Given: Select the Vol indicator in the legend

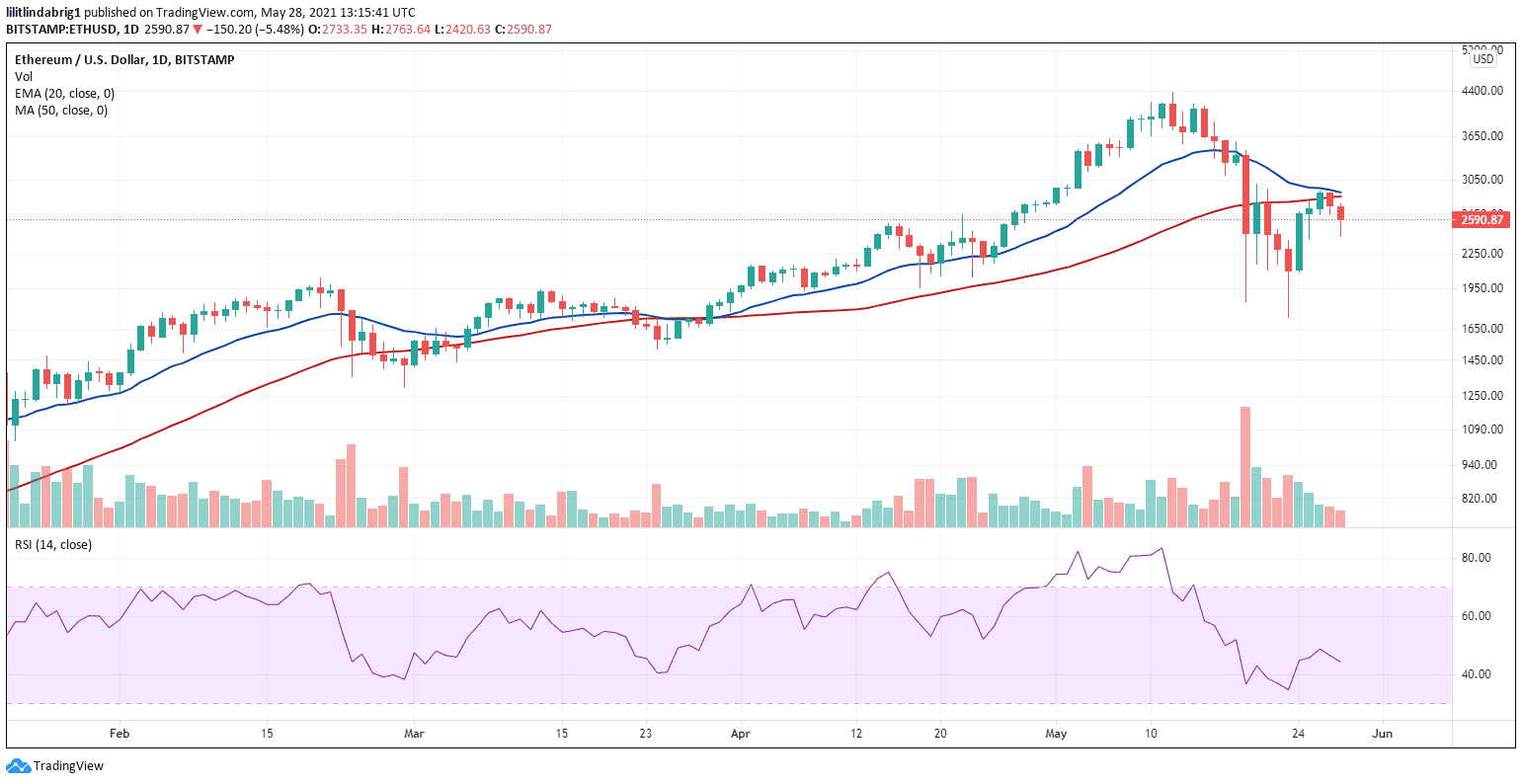Looking at the screenshot, I should coord(23,76).
